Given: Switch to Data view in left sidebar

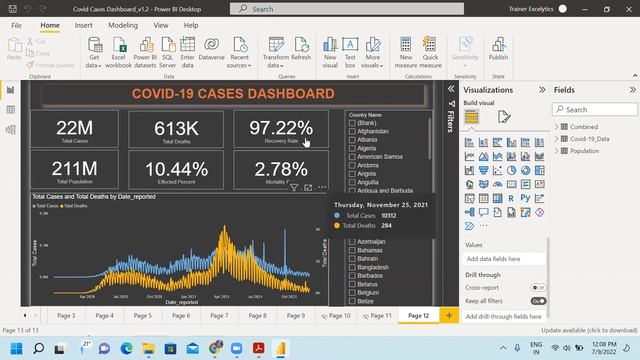Looking at the screenshot, I should point(11,109).
